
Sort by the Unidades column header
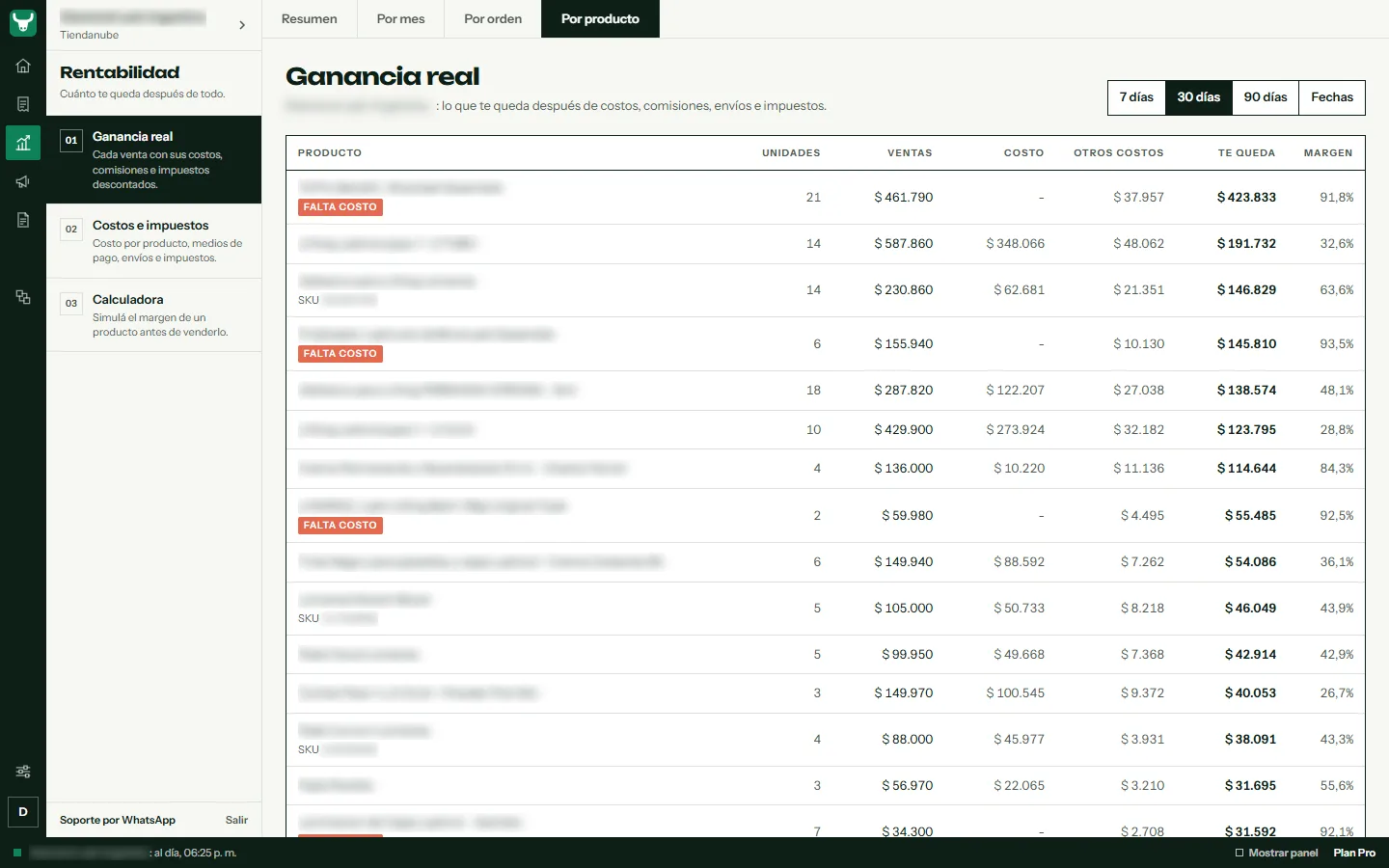tap(791, 152)
